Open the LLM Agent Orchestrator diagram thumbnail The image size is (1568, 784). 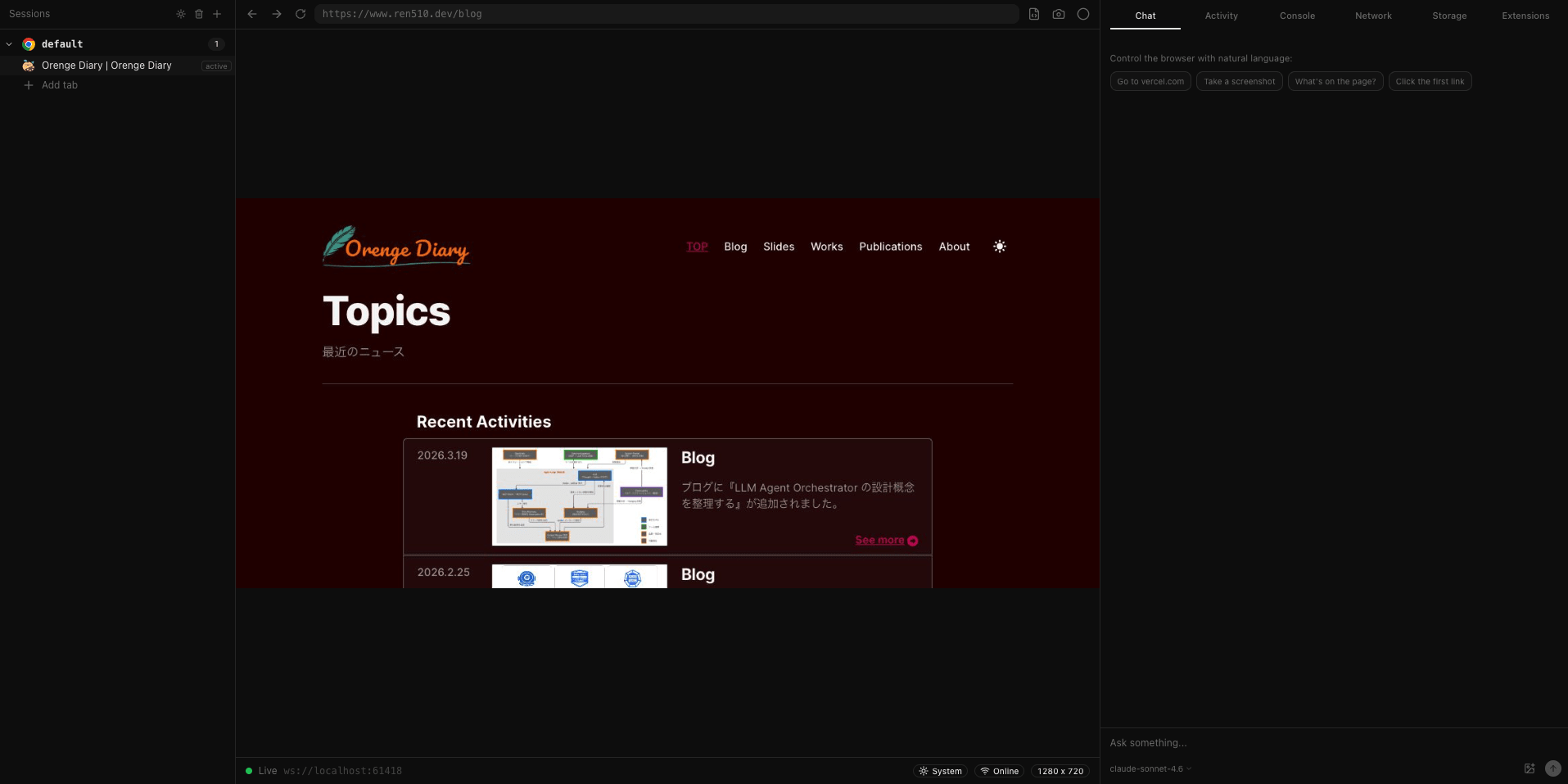click(580, 496)
